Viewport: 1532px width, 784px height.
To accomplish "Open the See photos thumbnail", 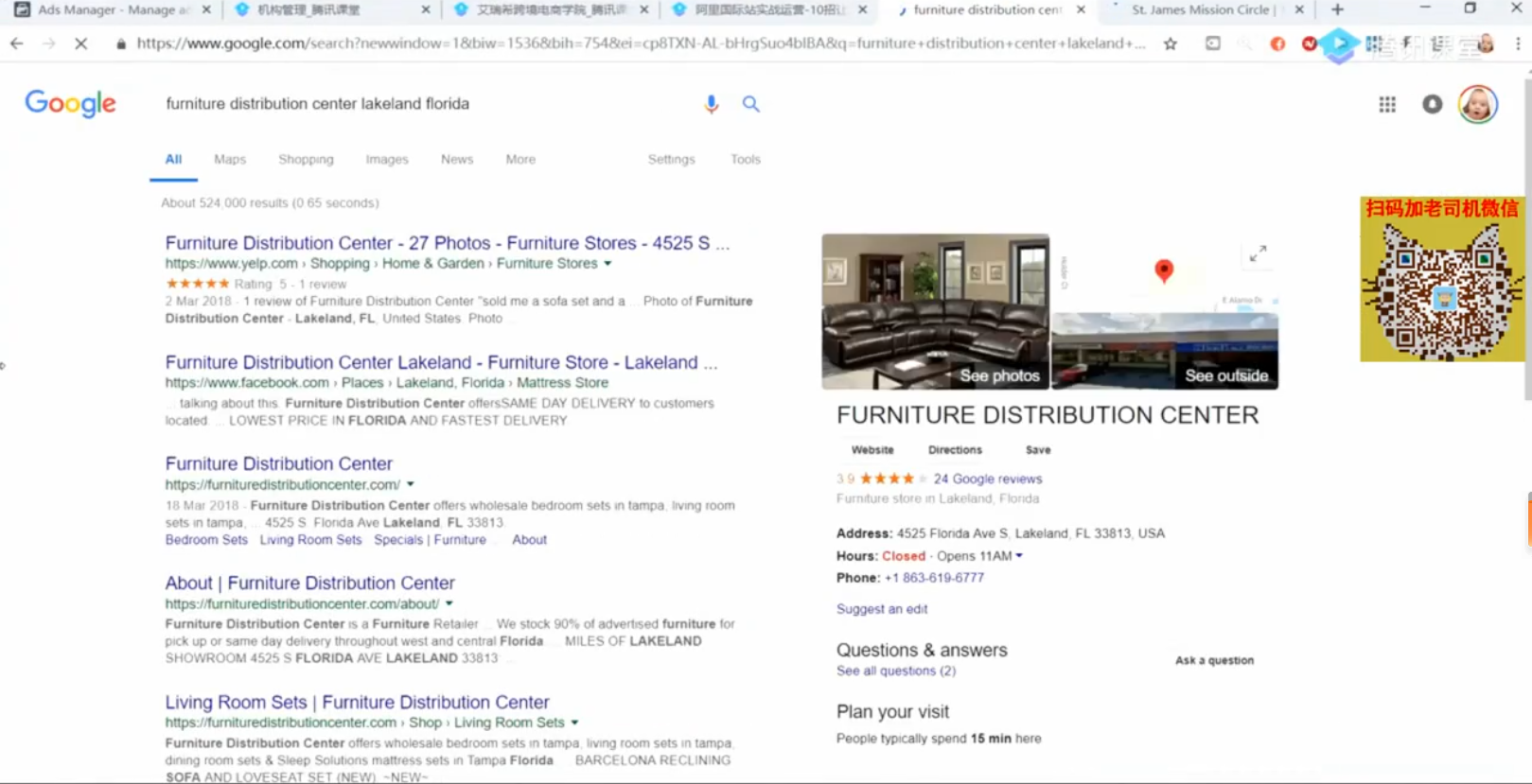I will [x=935, y=311].
